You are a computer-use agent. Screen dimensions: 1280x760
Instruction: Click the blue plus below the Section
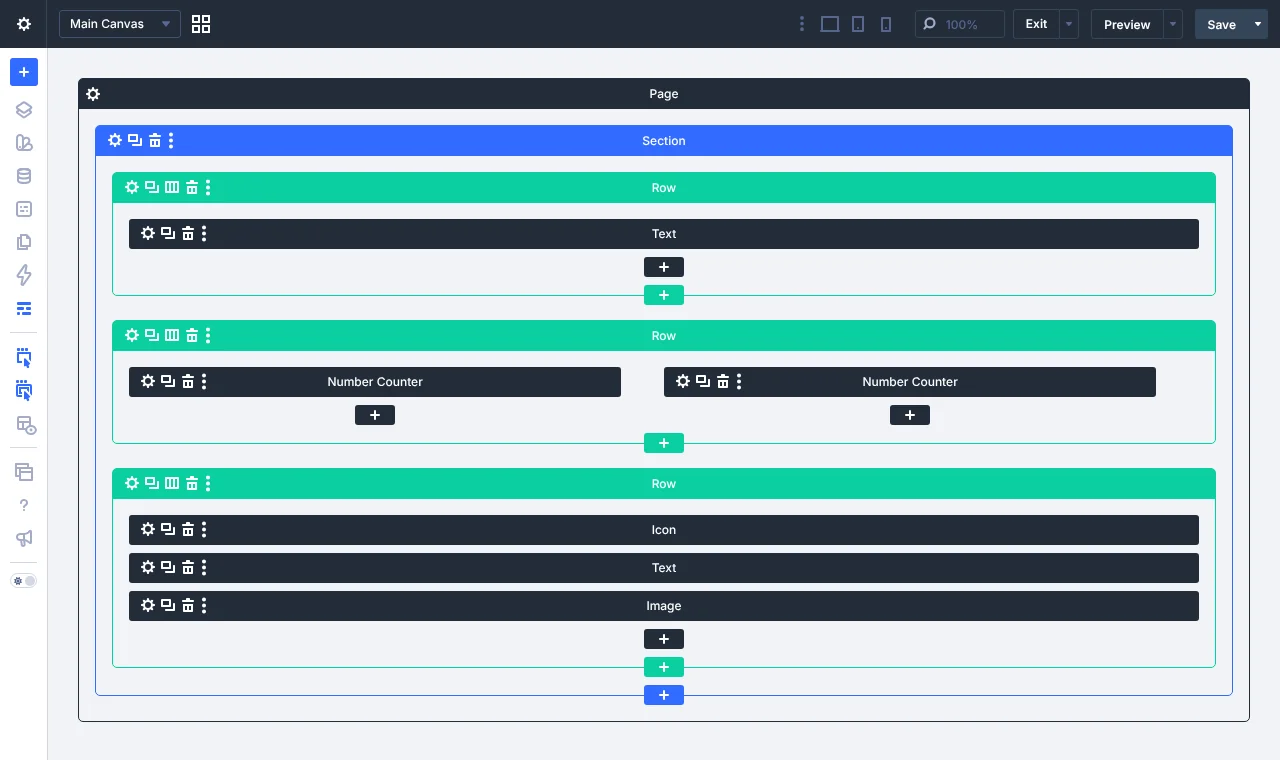(664, 695)
